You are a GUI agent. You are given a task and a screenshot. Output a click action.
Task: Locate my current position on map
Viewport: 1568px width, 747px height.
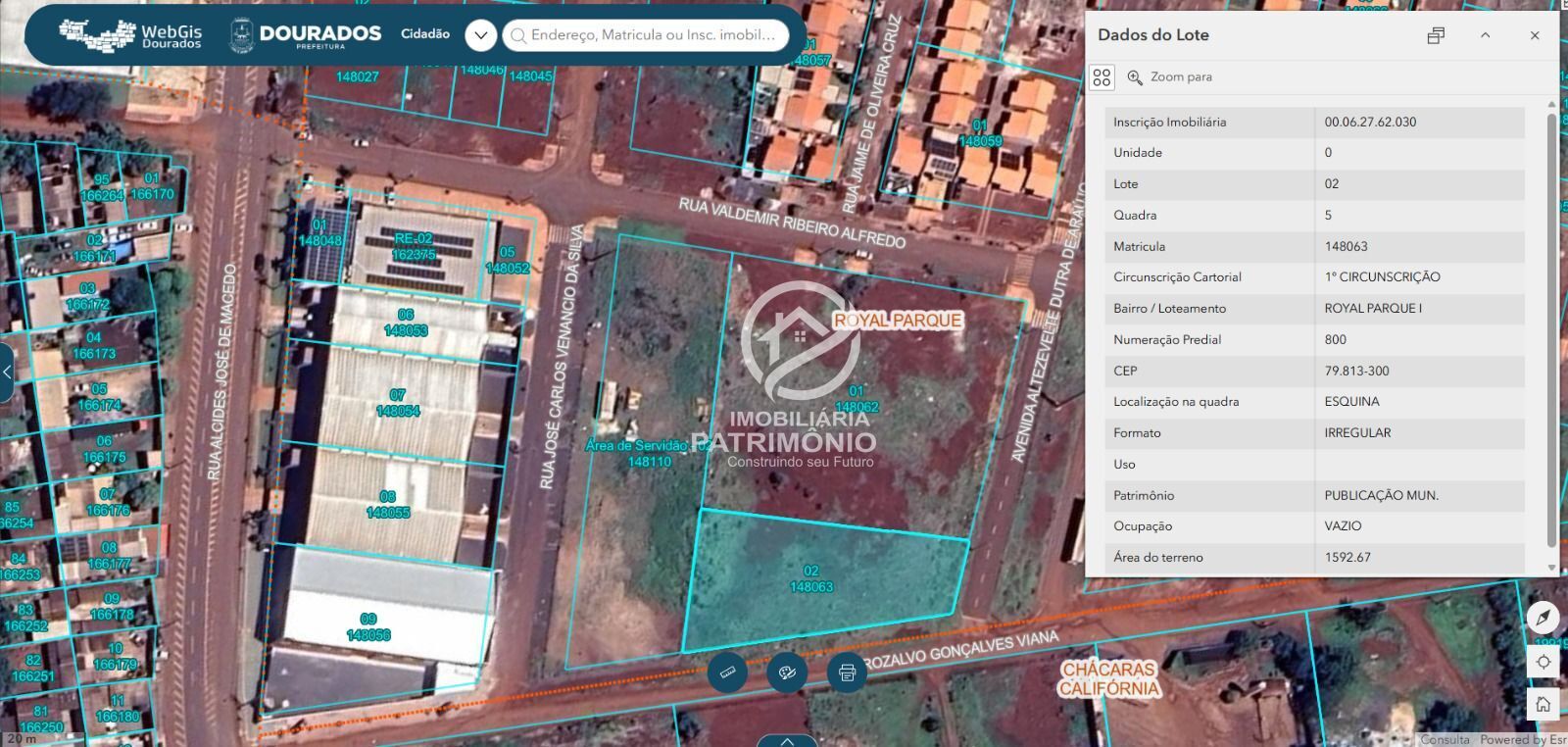pyautogui.click(x=1543, y=662)
